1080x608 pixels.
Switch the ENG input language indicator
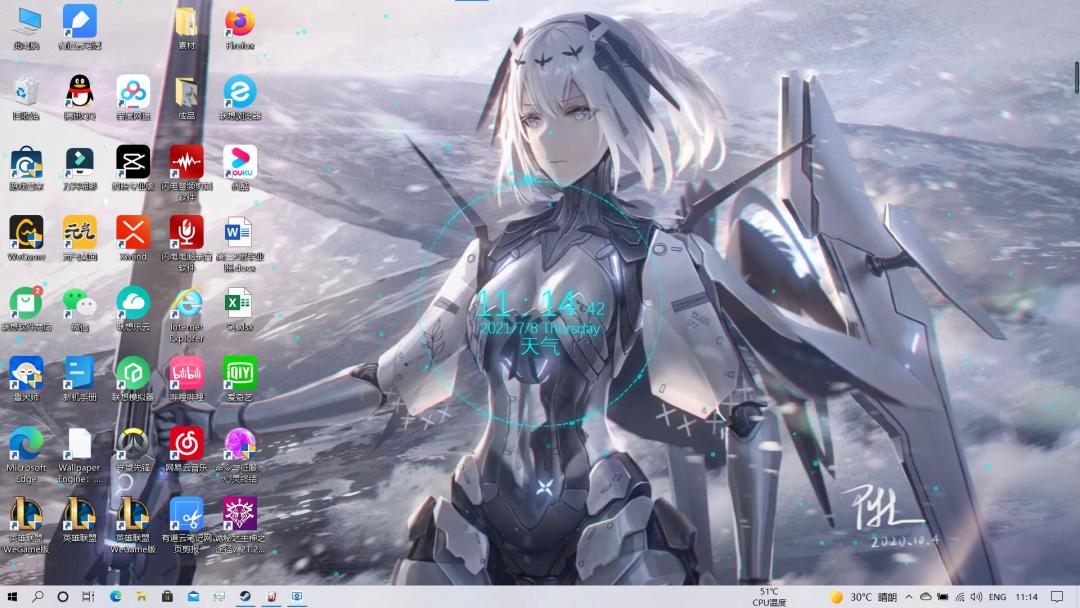point(997,597)
